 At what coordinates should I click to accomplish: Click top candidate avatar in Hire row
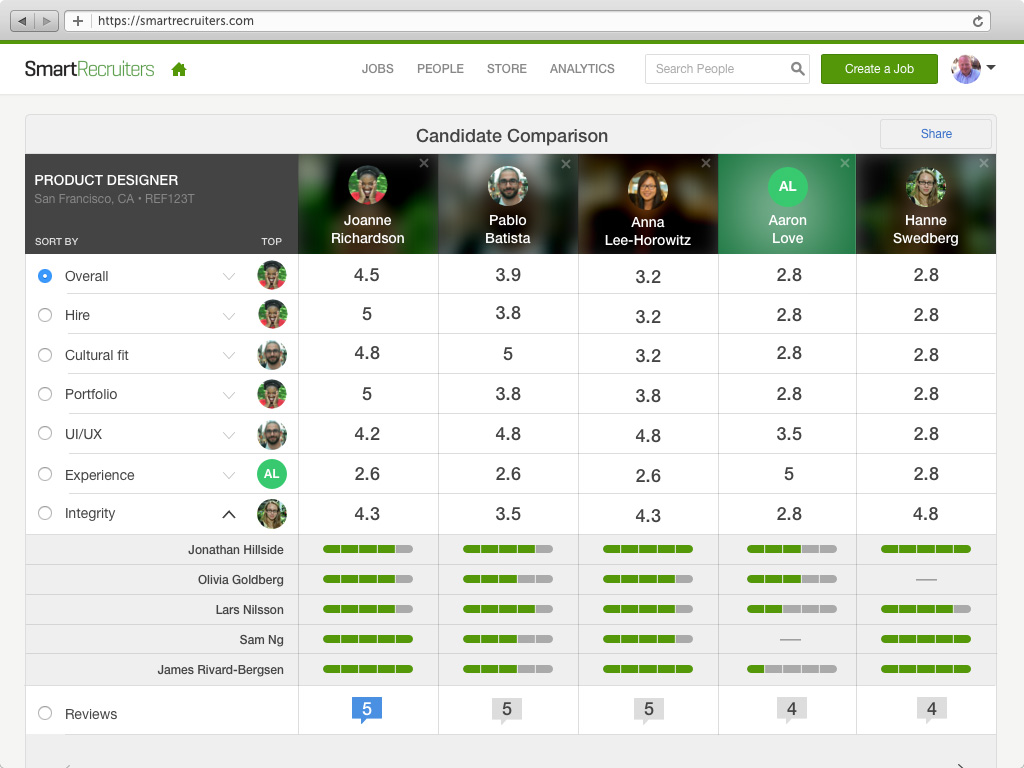click(x=272, y=314)
